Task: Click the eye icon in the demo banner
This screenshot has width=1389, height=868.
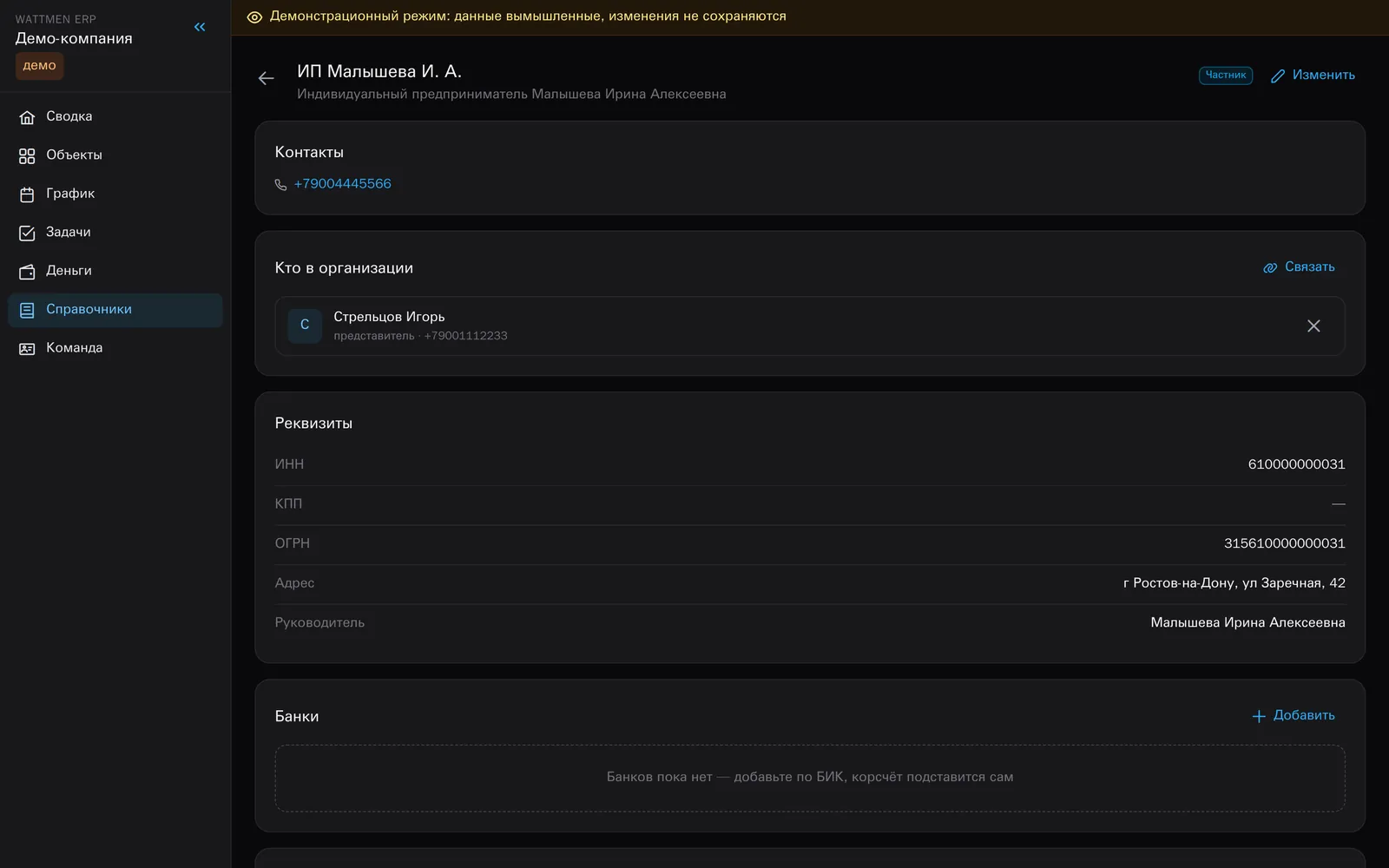Action: (254, 17)
